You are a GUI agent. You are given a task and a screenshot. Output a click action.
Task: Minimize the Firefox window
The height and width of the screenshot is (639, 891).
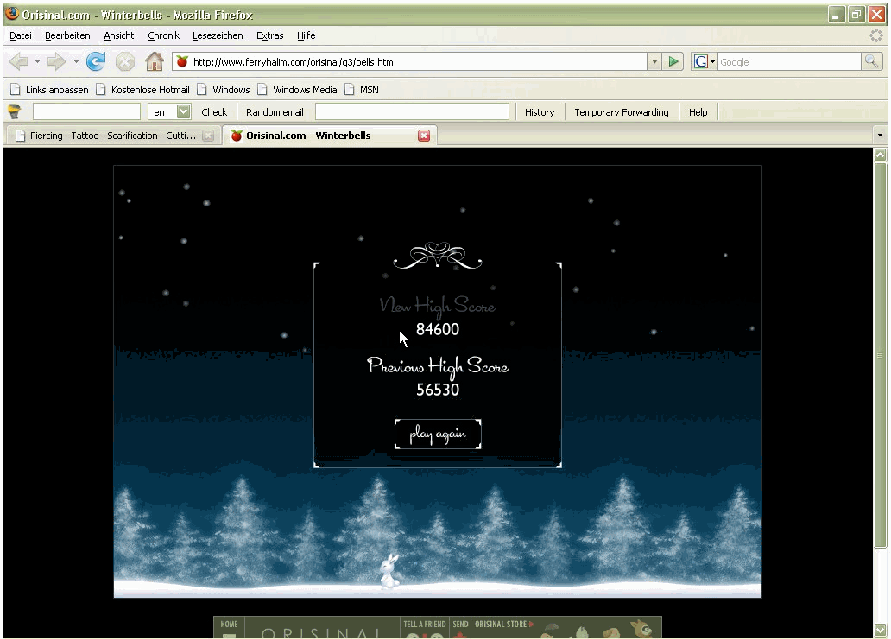835,15
